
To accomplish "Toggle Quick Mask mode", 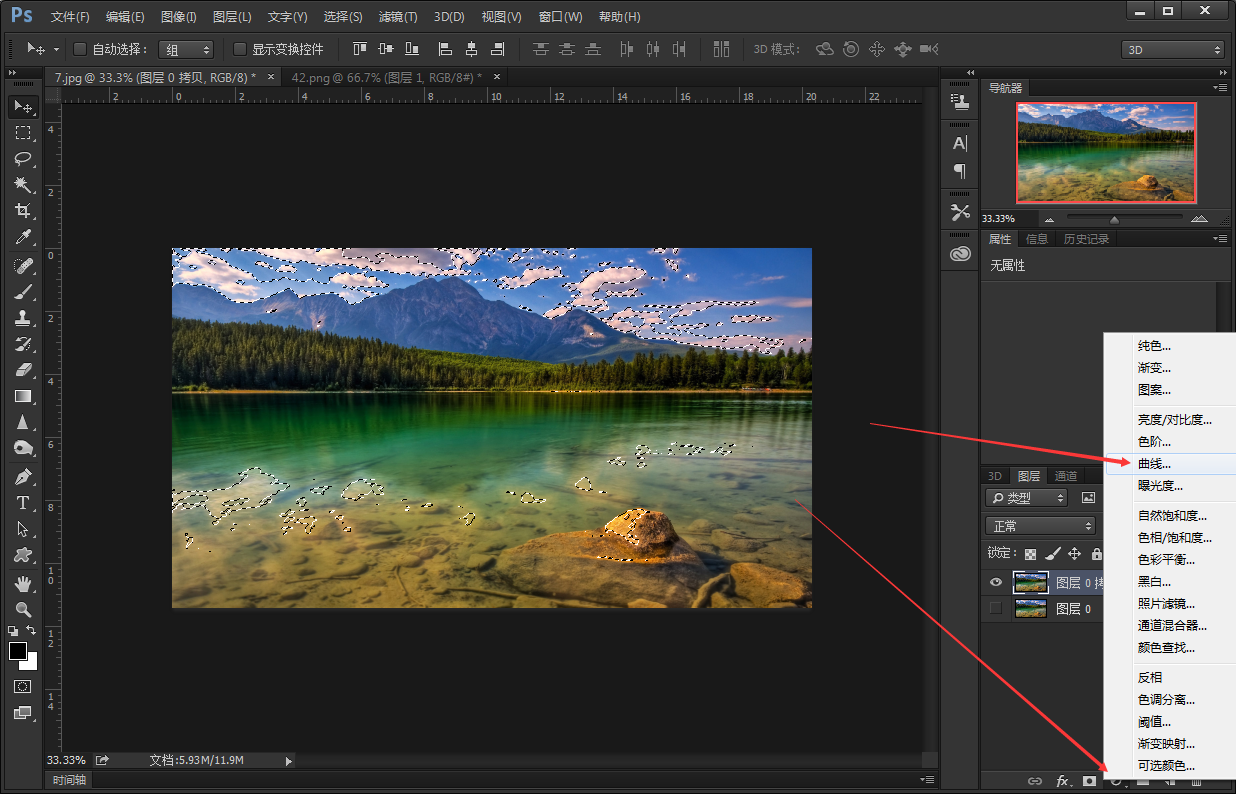I will pyautogui.click(x=23, y=687).
